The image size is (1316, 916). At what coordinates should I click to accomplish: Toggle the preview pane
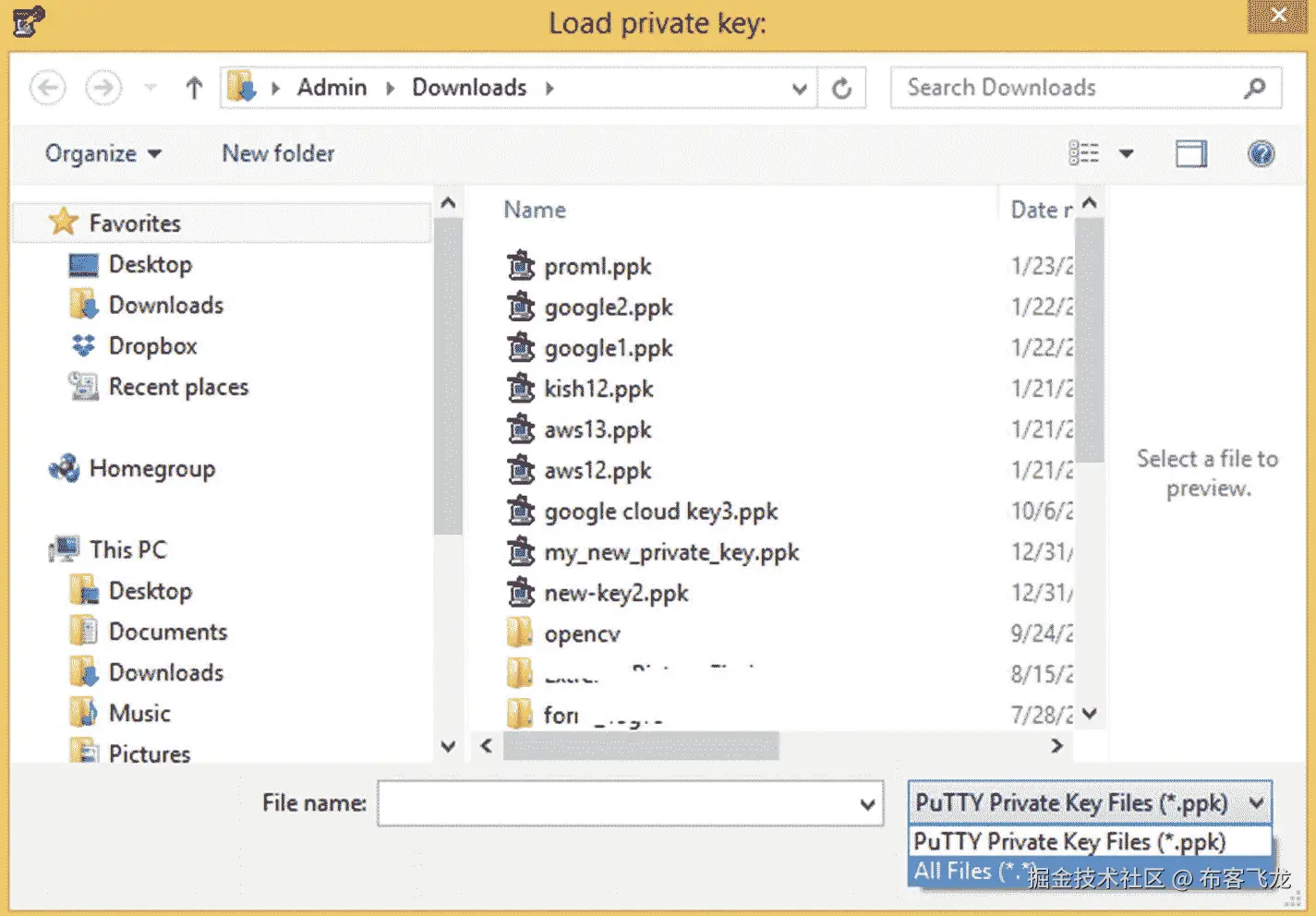(1191, 153)
